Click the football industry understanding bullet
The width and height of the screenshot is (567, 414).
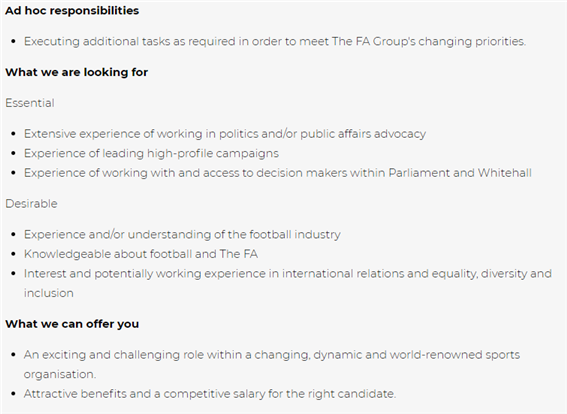tap(182, 235)
